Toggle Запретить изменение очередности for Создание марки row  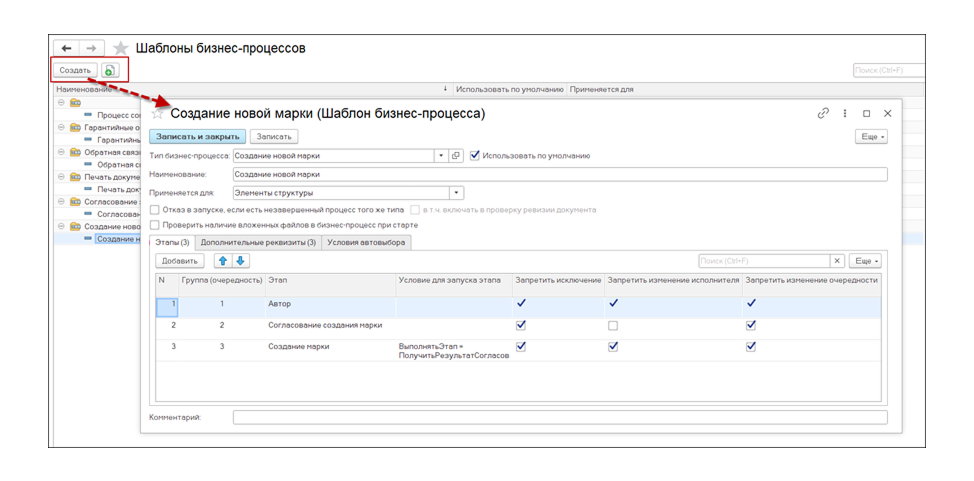point(751,347)
